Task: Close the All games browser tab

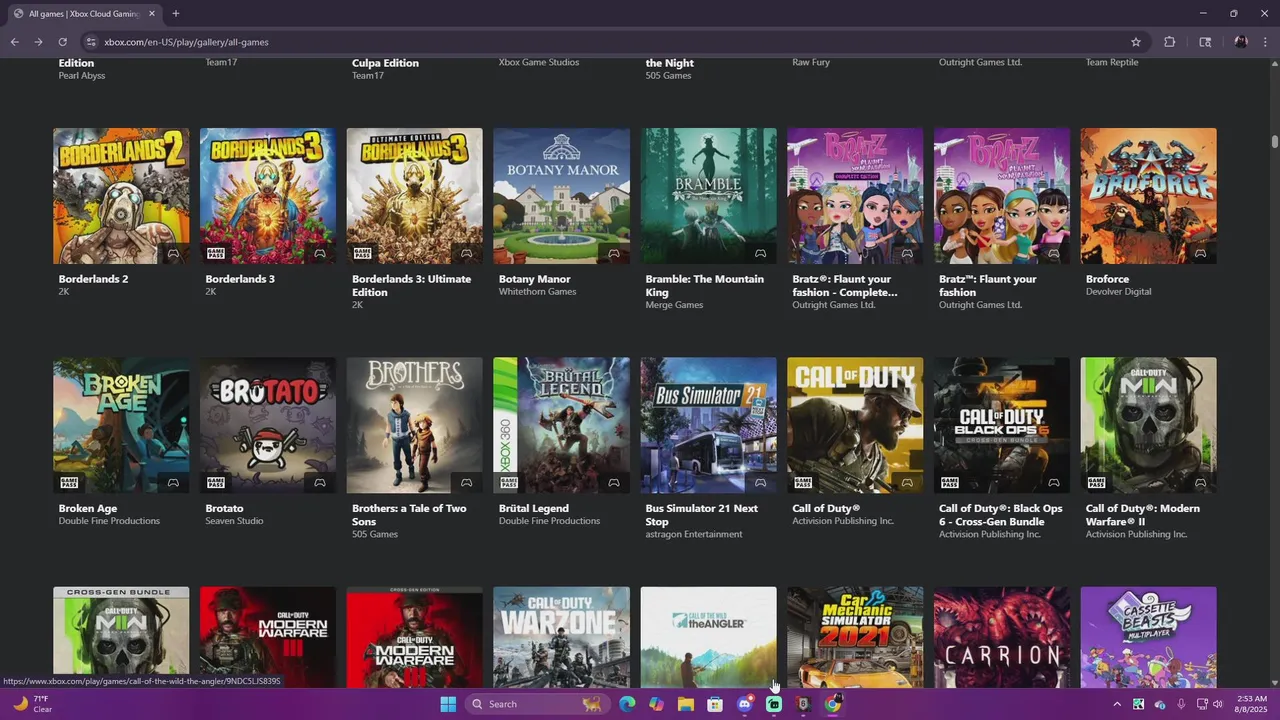Action: point(152,14)
